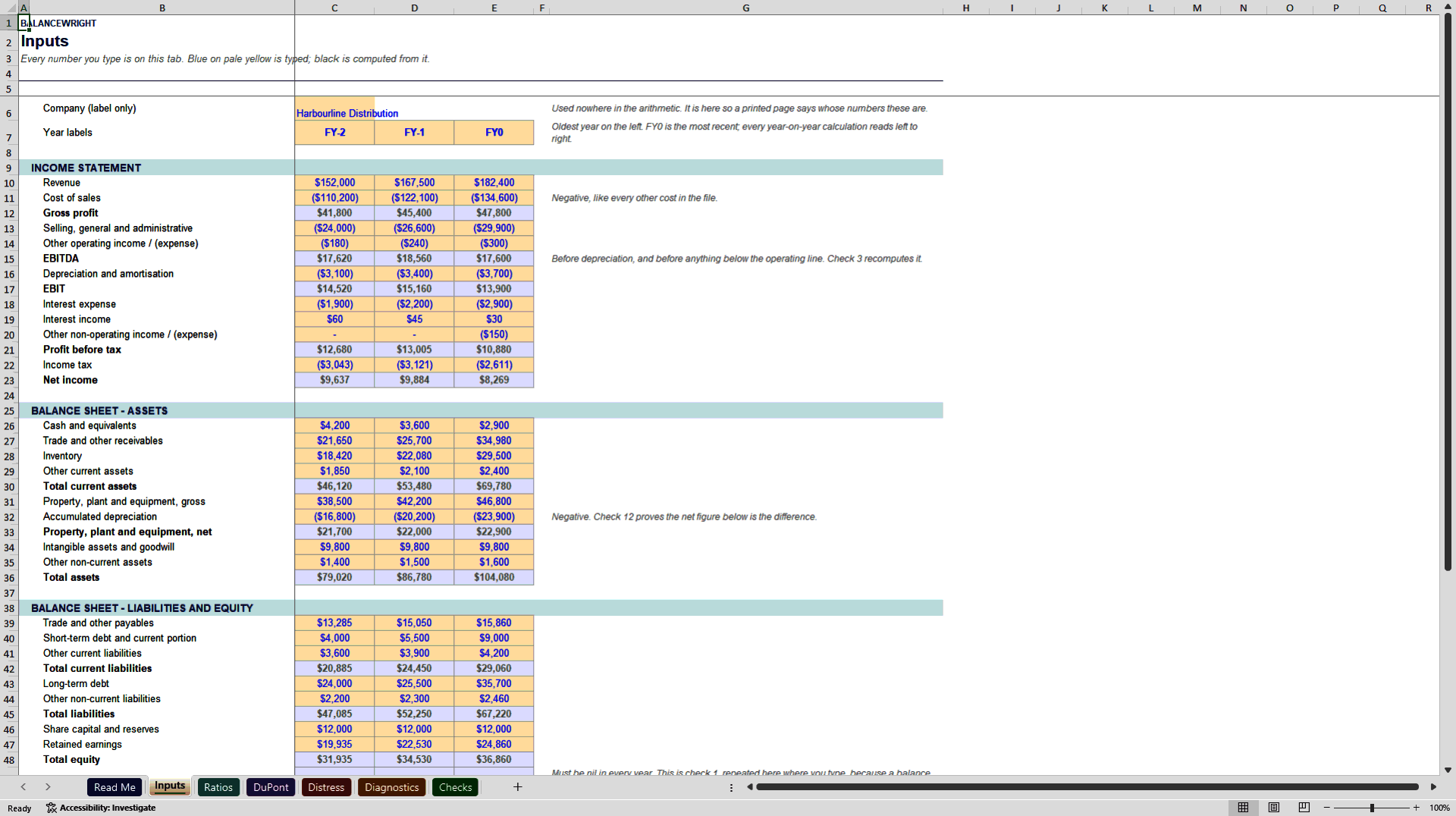Click the zoom in plus icon

1416,808
